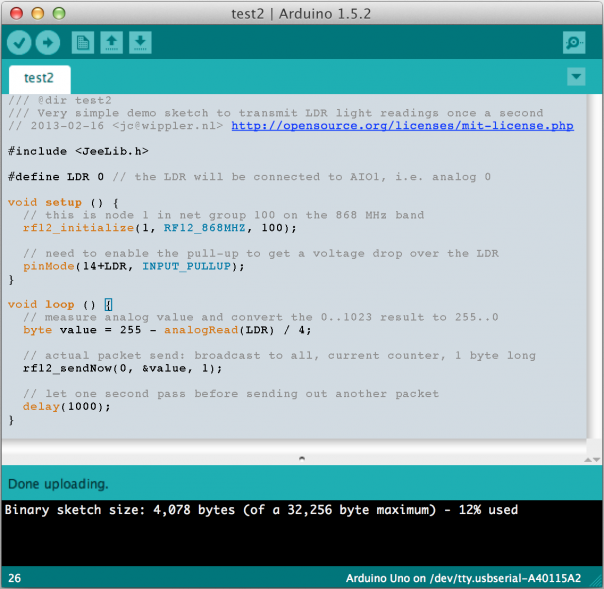Save the sketch with the Save icon
604x589 pixels.
pos(140,42)
